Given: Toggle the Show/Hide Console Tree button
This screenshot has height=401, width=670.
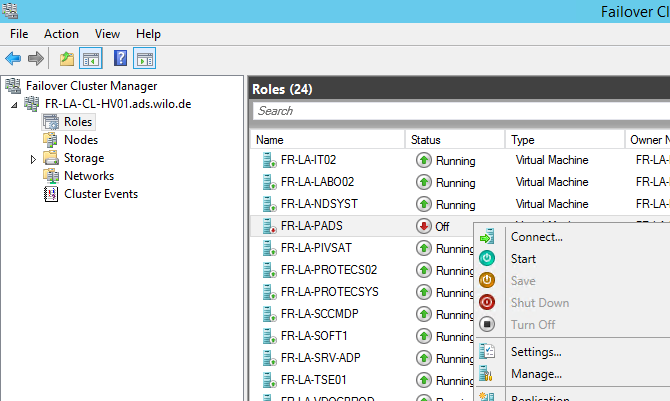Looking at the screenshot, I should tap(91, 58).
